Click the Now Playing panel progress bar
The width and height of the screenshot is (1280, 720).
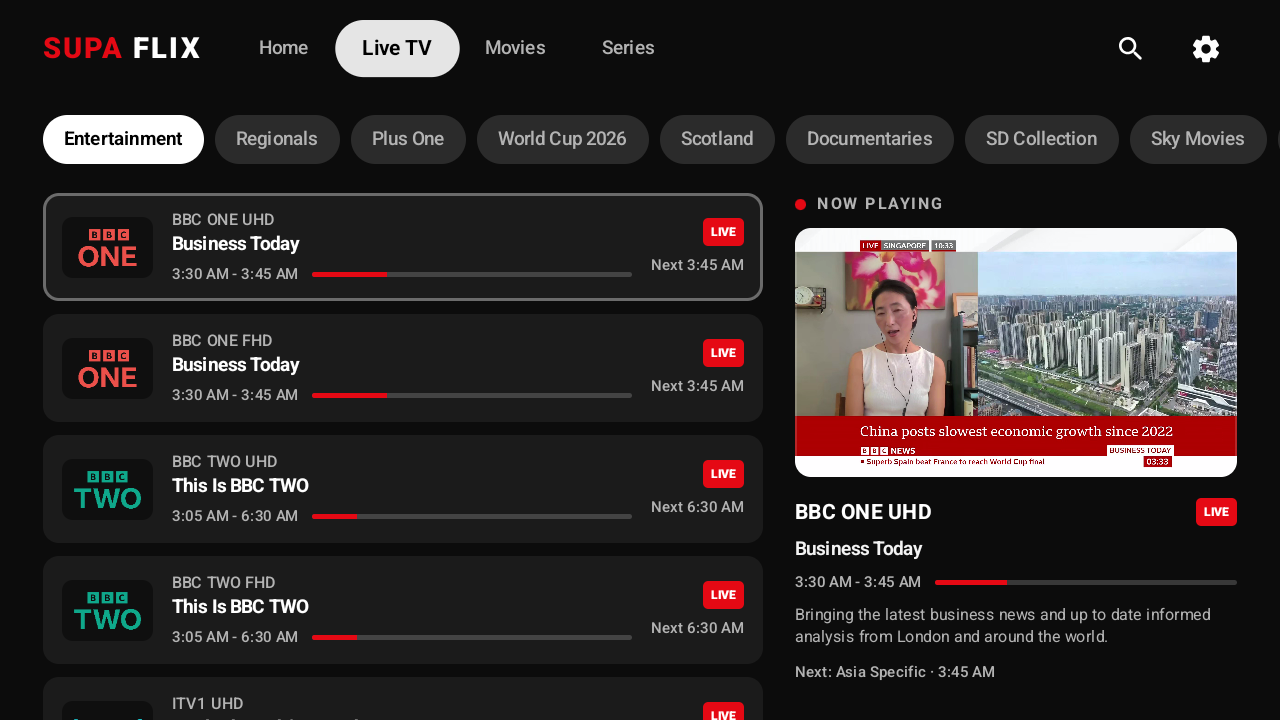tap(1086, 582)
